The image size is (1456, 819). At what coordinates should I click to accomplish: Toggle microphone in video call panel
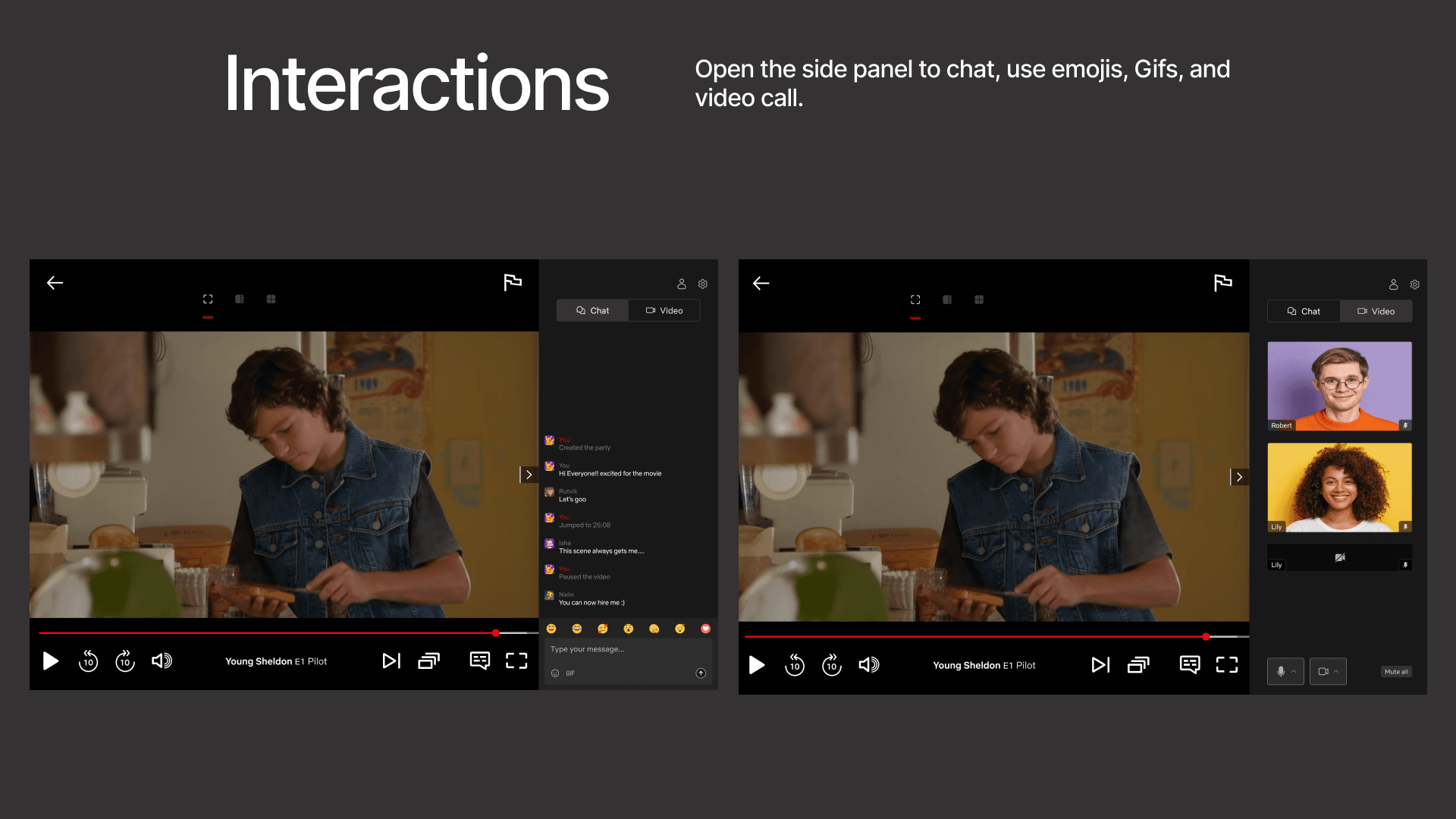click(x=1281, y=671)
